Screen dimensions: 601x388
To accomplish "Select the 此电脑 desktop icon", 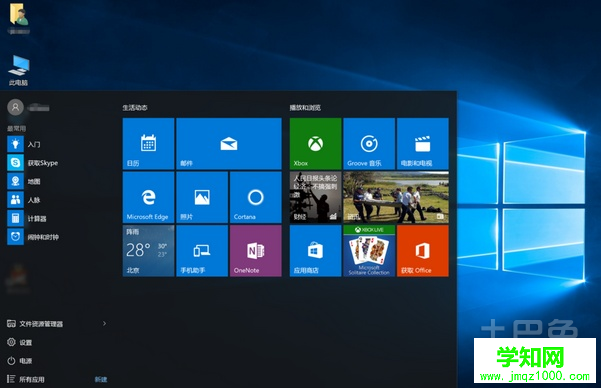I will point(18,71).
